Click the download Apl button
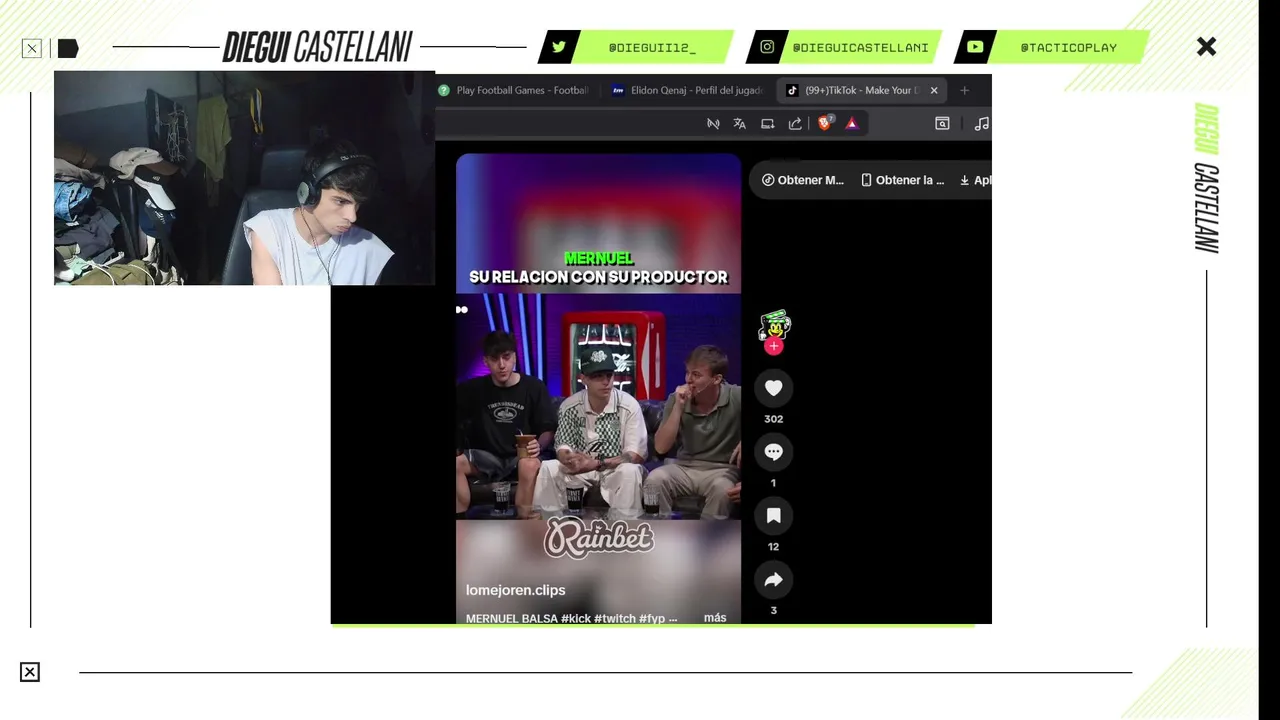 coord(976,180)
